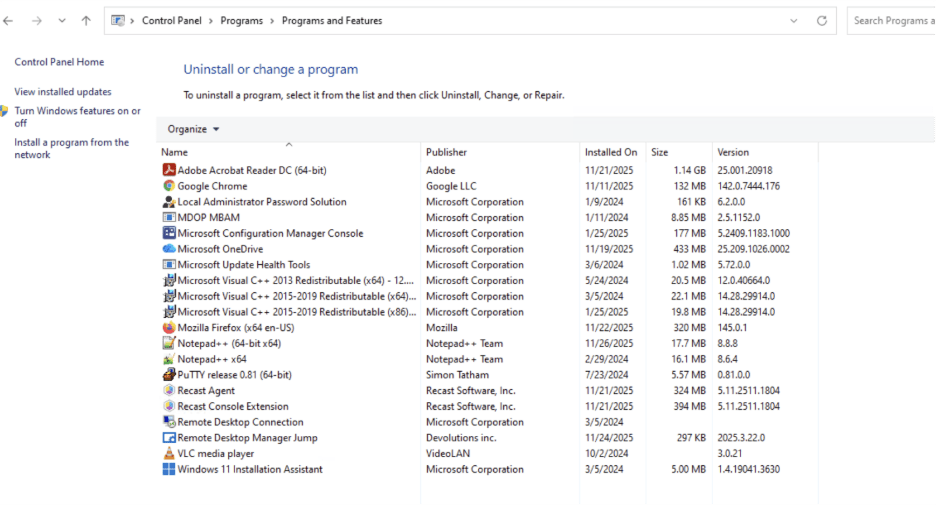Viewport: 936px width, 505px height.
Task: Select the Google Chrome icon in list
Action: tap(169, 186)
